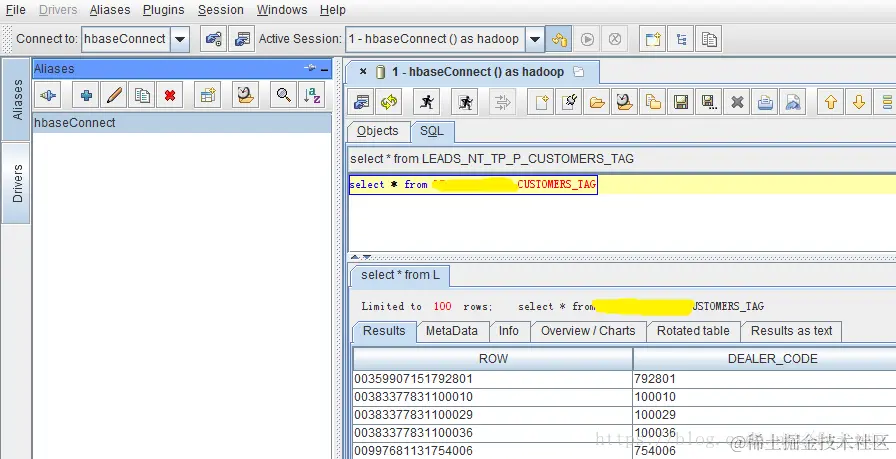Click the yellow reconnect arrows icon in session toolbar
The width and height of the screenshot is (896, 459).
point(389,102)
